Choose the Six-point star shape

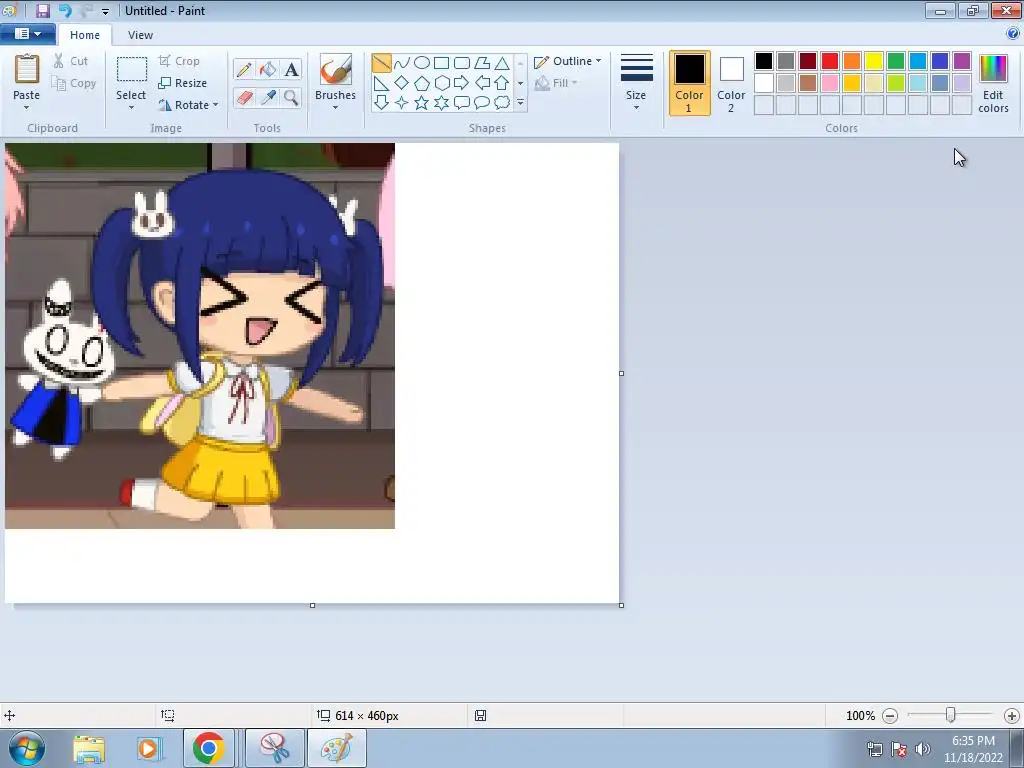point(441,103)
